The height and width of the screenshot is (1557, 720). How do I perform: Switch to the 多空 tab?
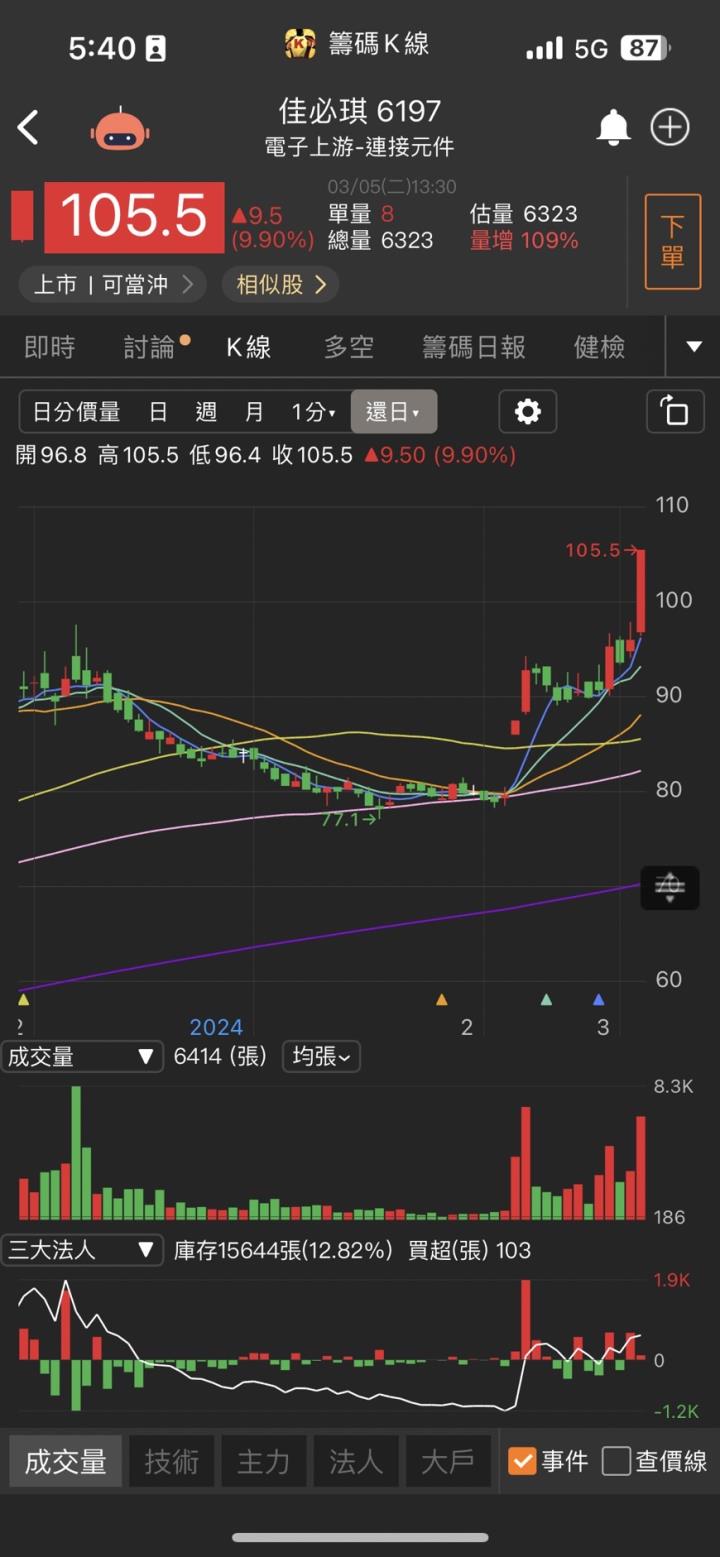tap(349, 347)
